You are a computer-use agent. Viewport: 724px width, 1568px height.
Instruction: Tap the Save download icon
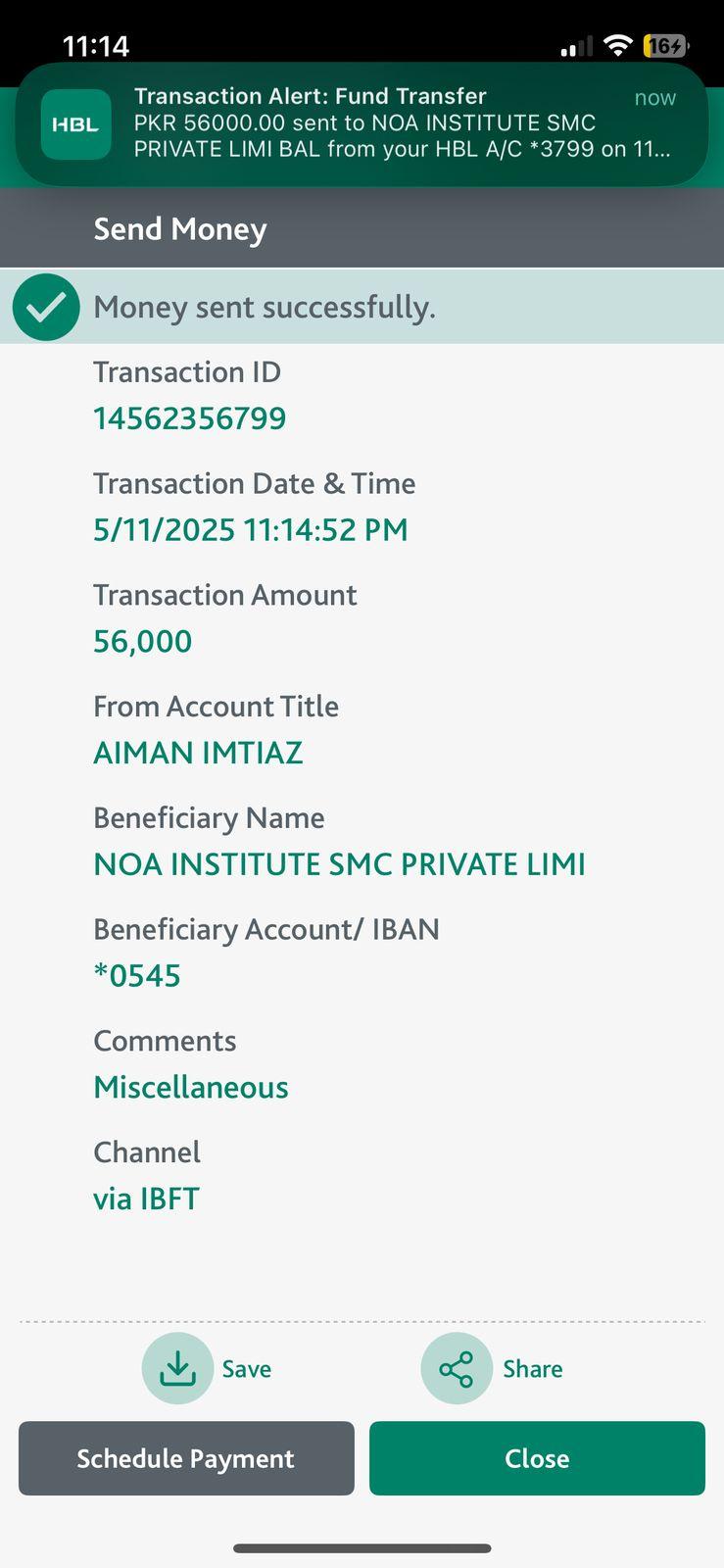click(177, 1368)
